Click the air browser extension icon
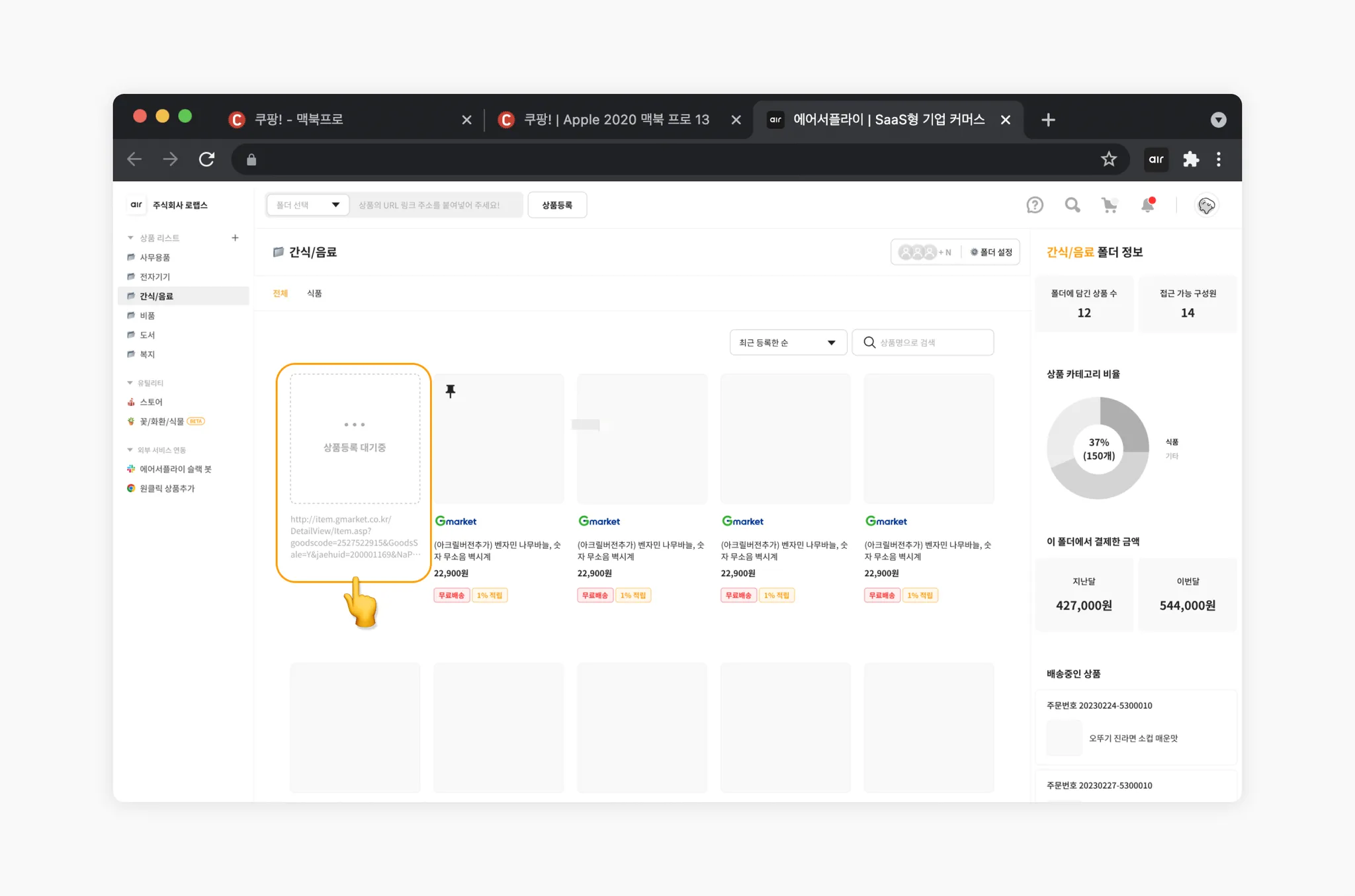Screen dimensions: 1355x896 pyautogui.click(x=1156, y=159)
